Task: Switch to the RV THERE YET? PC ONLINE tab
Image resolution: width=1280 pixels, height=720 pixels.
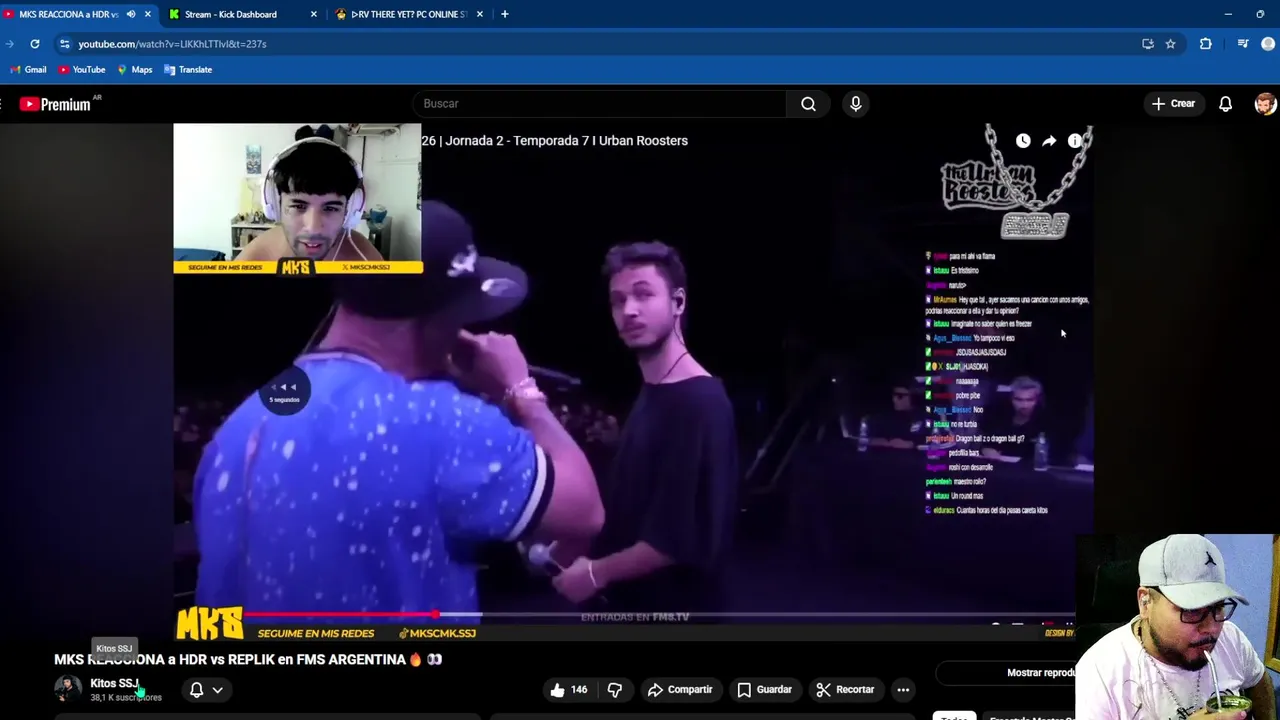Action: (x=401, y=14)
